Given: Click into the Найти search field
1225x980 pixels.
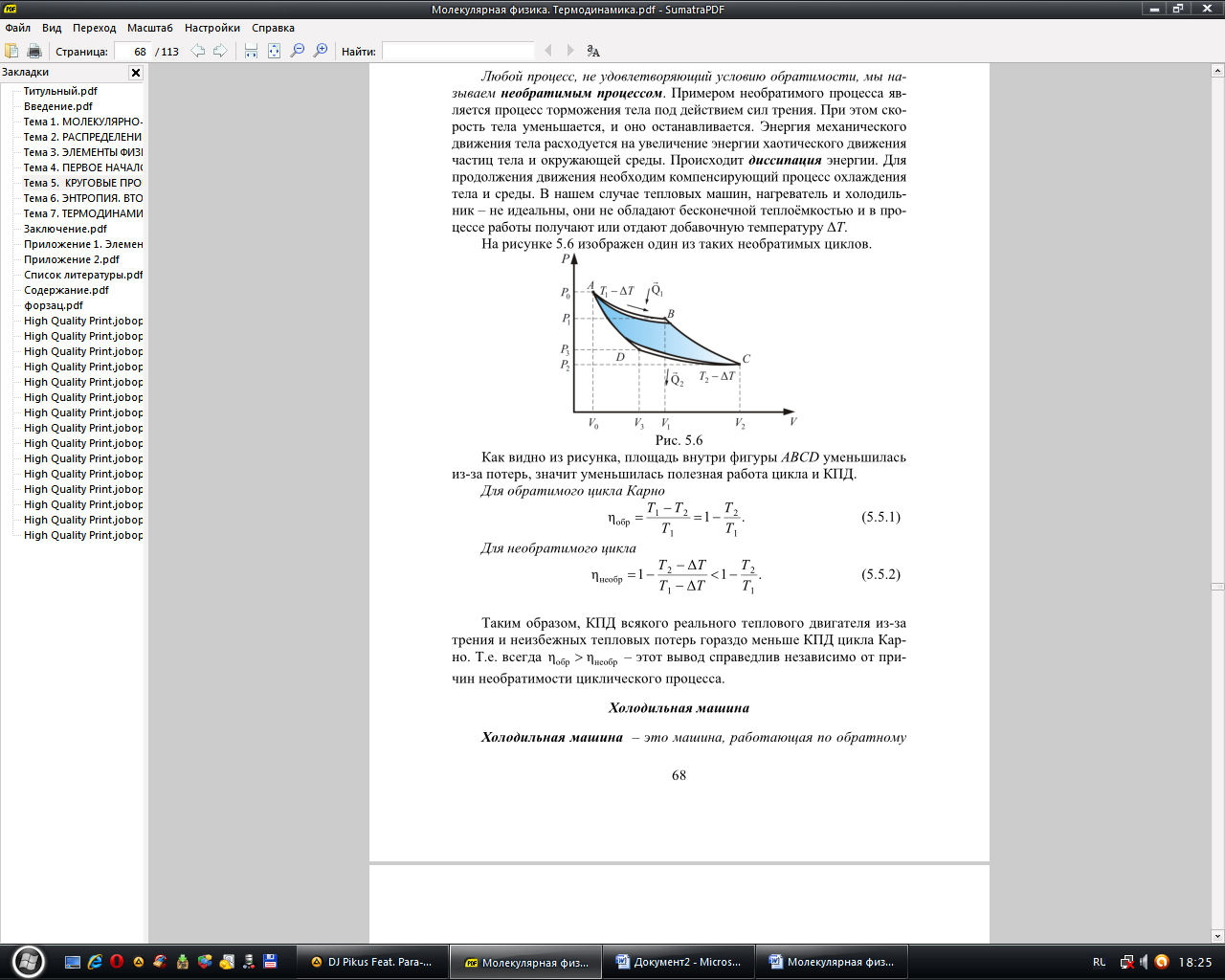Looking at the screenshot, I should pos(457,52).
